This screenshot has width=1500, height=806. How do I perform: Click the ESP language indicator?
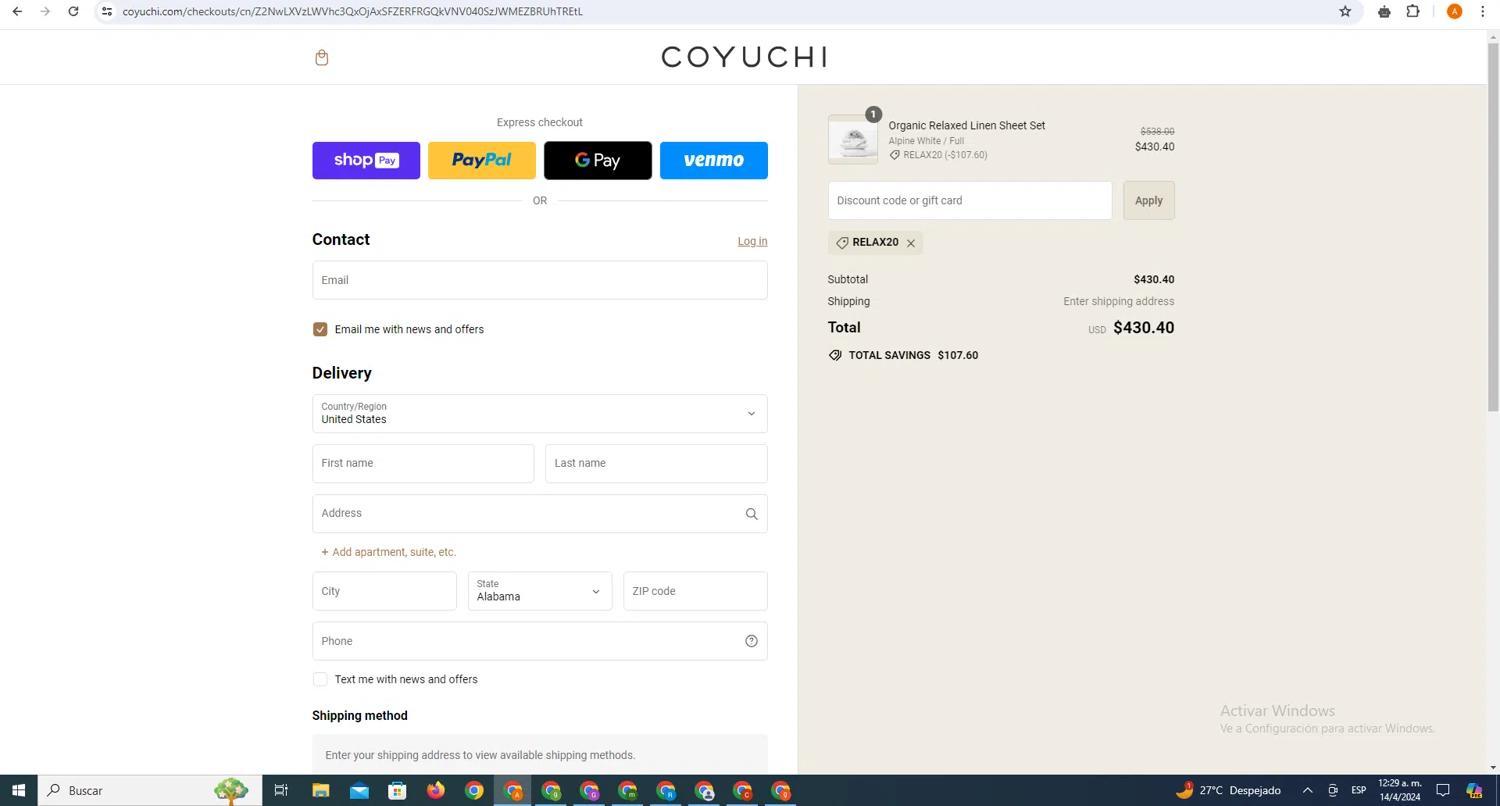click(x=1358, y=790)
